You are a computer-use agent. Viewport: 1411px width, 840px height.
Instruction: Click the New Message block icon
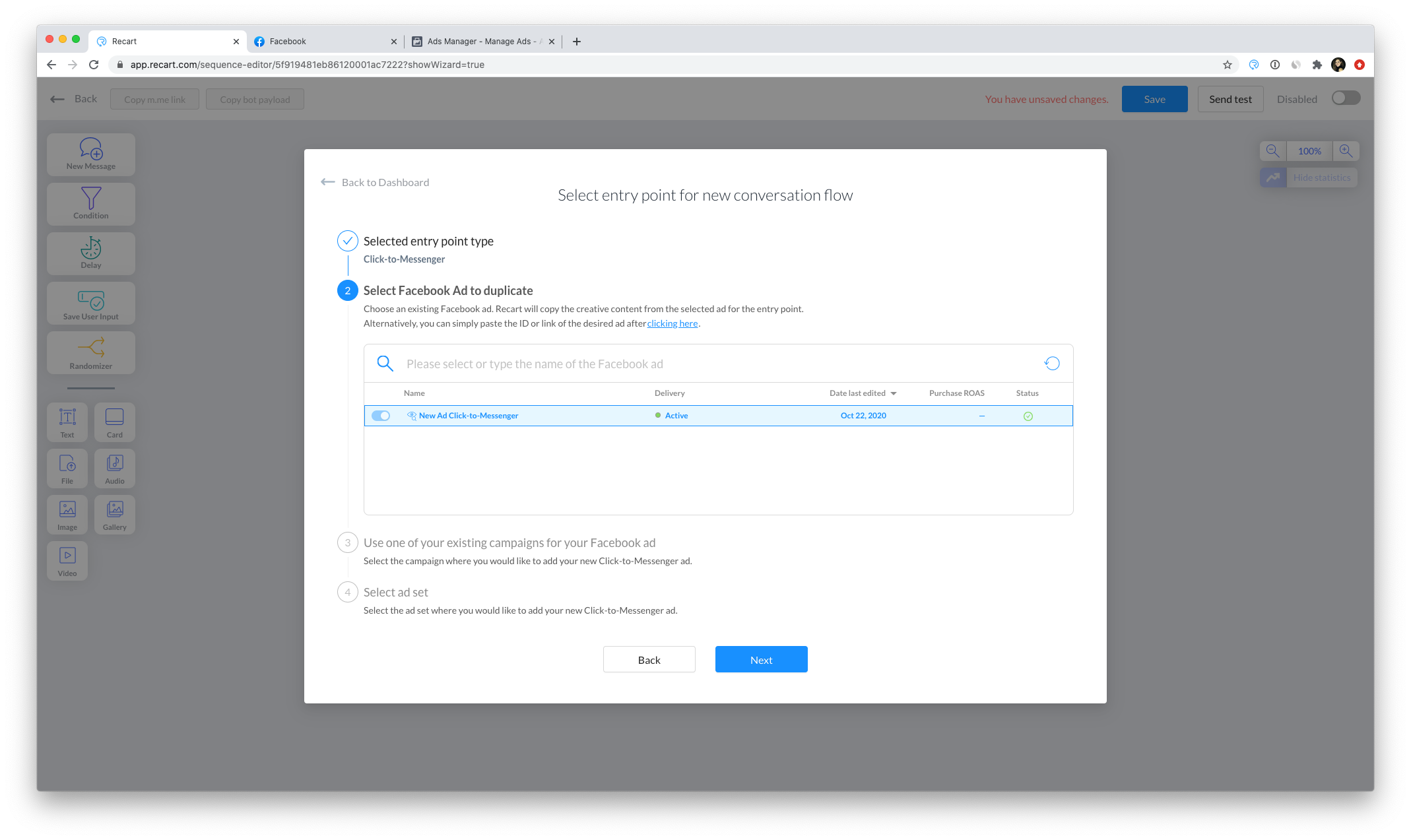coord(91,154)
